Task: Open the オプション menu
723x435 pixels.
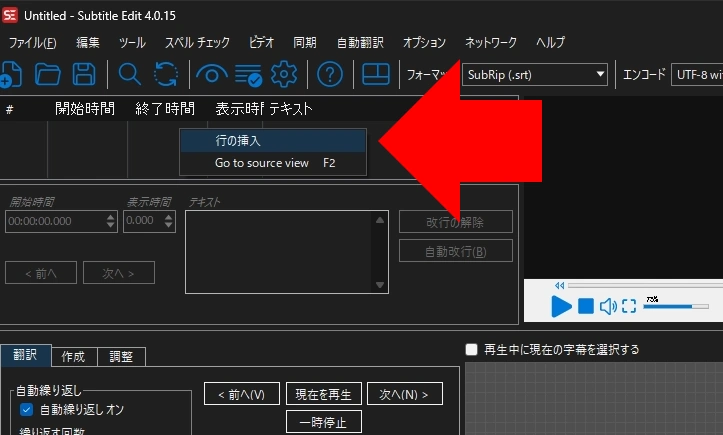Action: click(x=424, y=42)
